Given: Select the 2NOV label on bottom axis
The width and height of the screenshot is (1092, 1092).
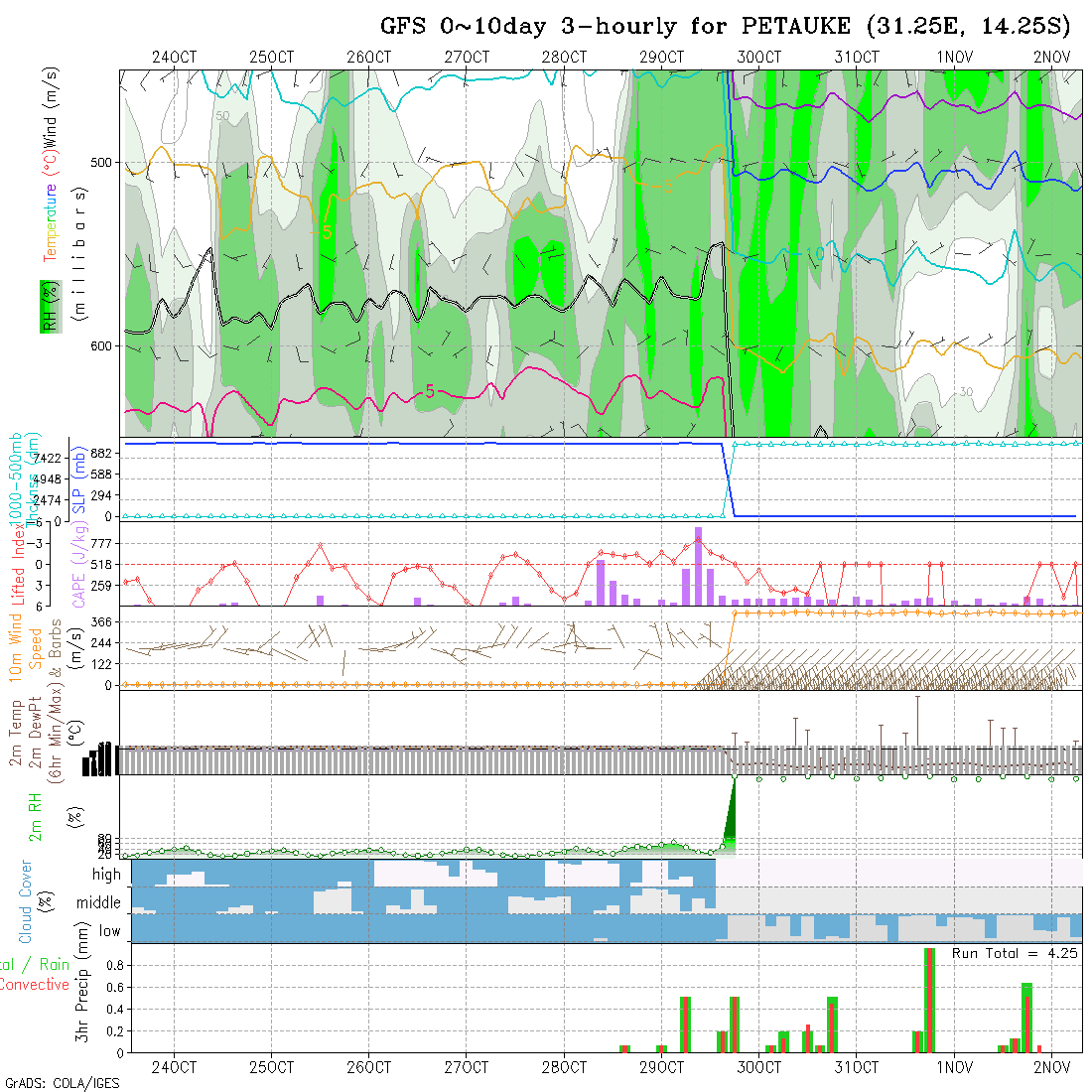Looking at the screenshot, I should [1051, 1068].
